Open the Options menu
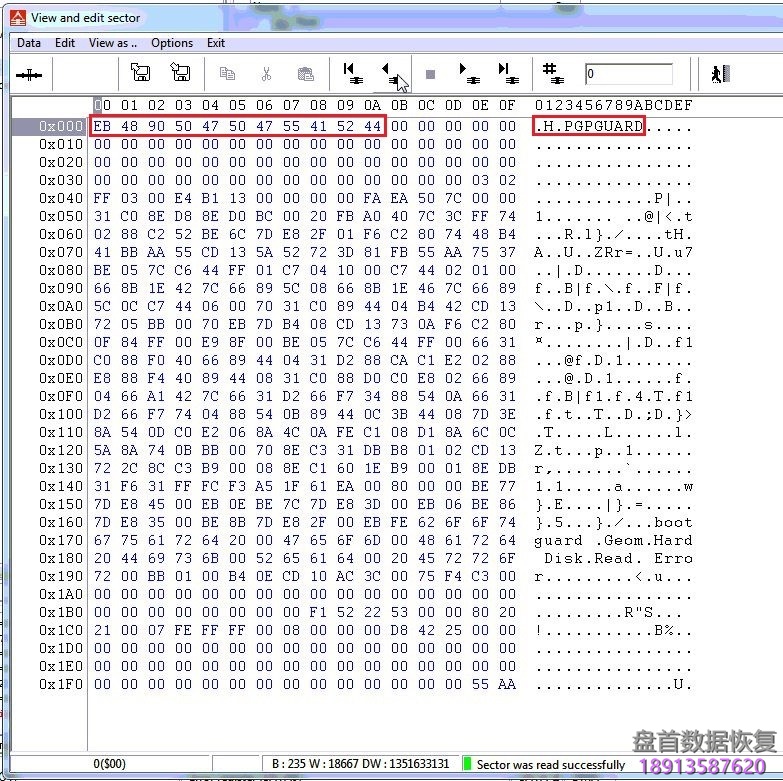This screenshot has height=781, width=783. [172, 43]
